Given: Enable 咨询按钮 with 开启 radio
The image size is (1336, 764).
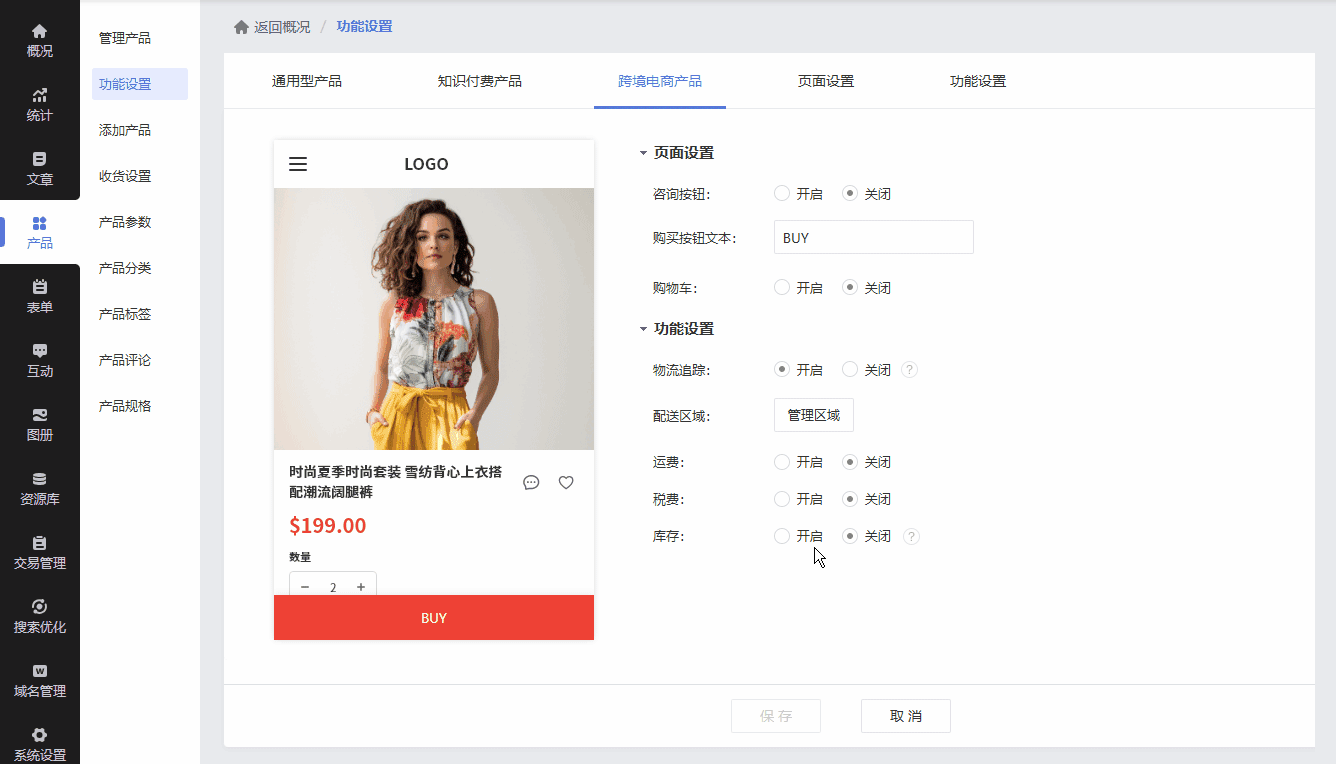Looking at the screenshot, I should tap(782, 194).
